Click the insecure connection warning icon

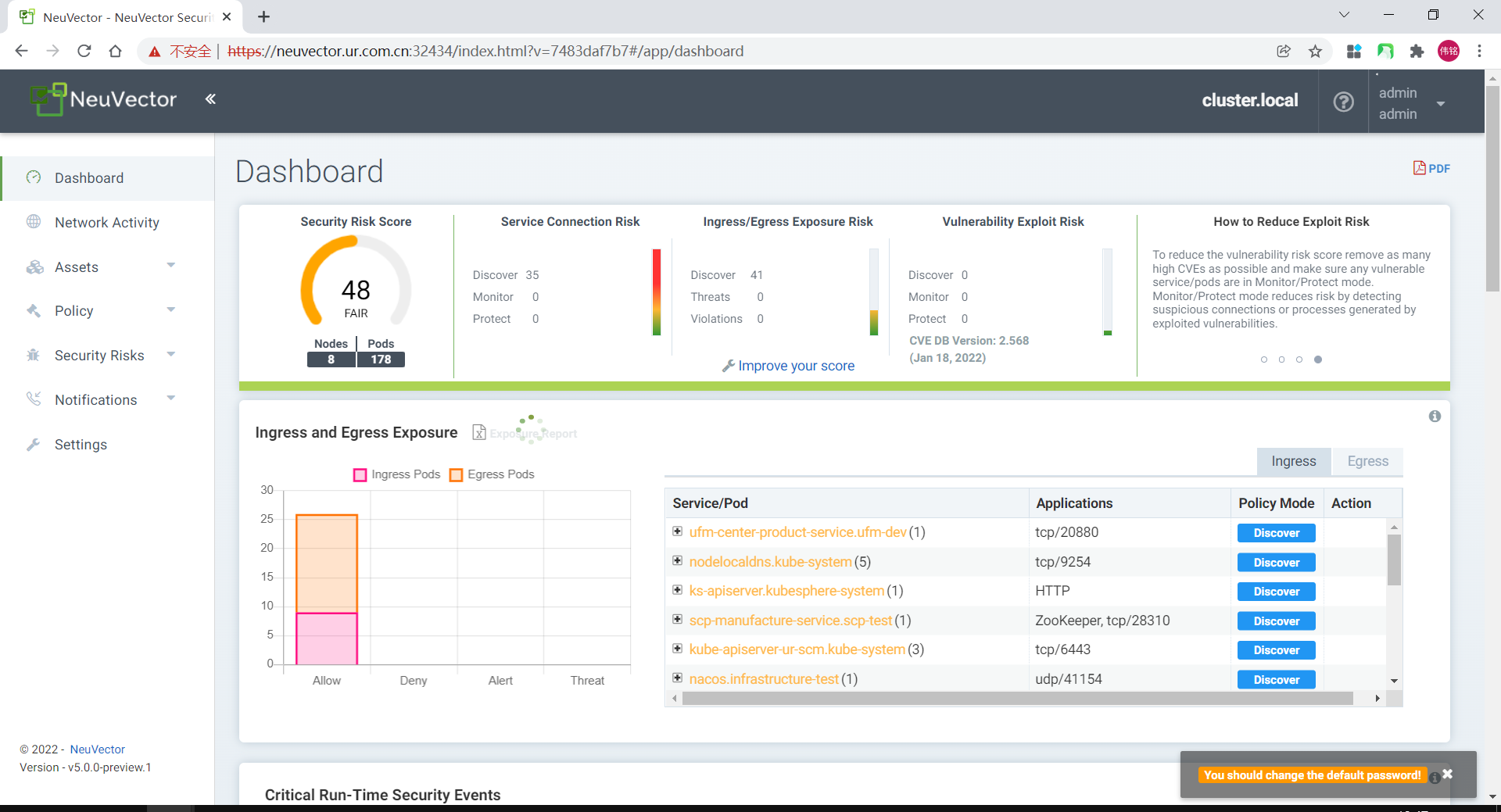tap(155, 52)
